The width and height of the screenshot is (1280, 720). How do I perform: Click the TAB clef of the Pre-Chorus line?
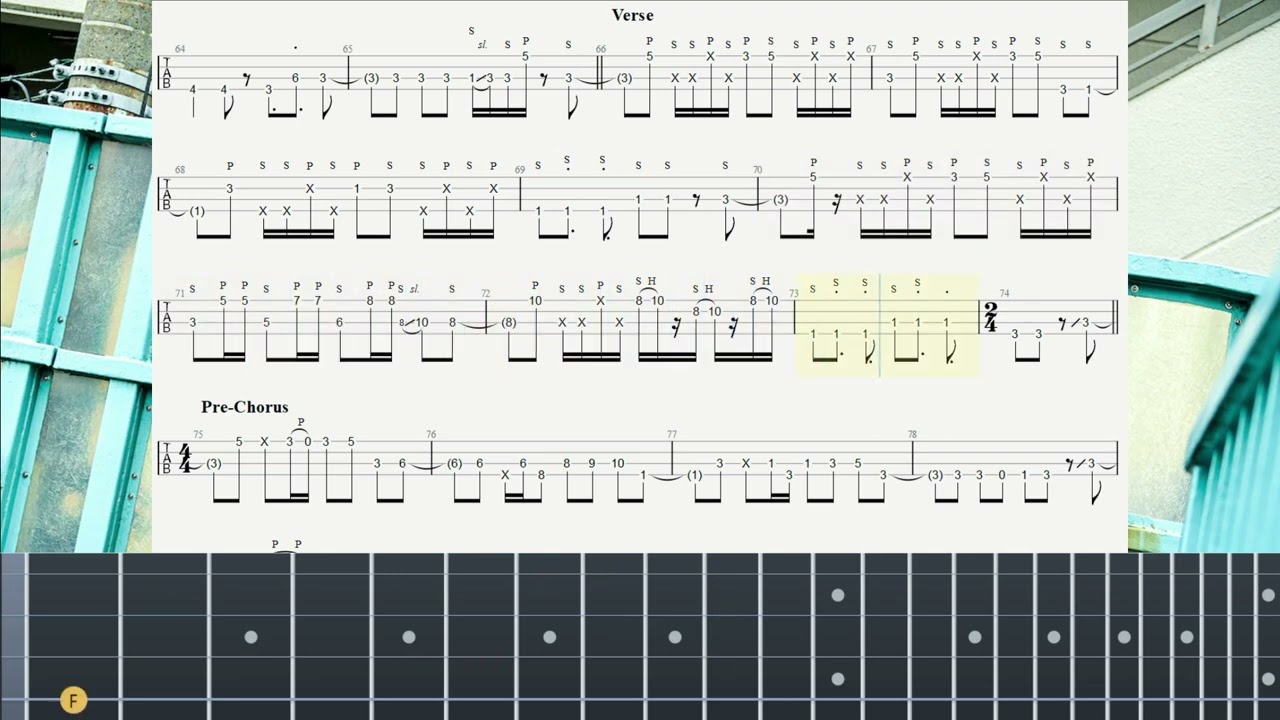point(167,459)
